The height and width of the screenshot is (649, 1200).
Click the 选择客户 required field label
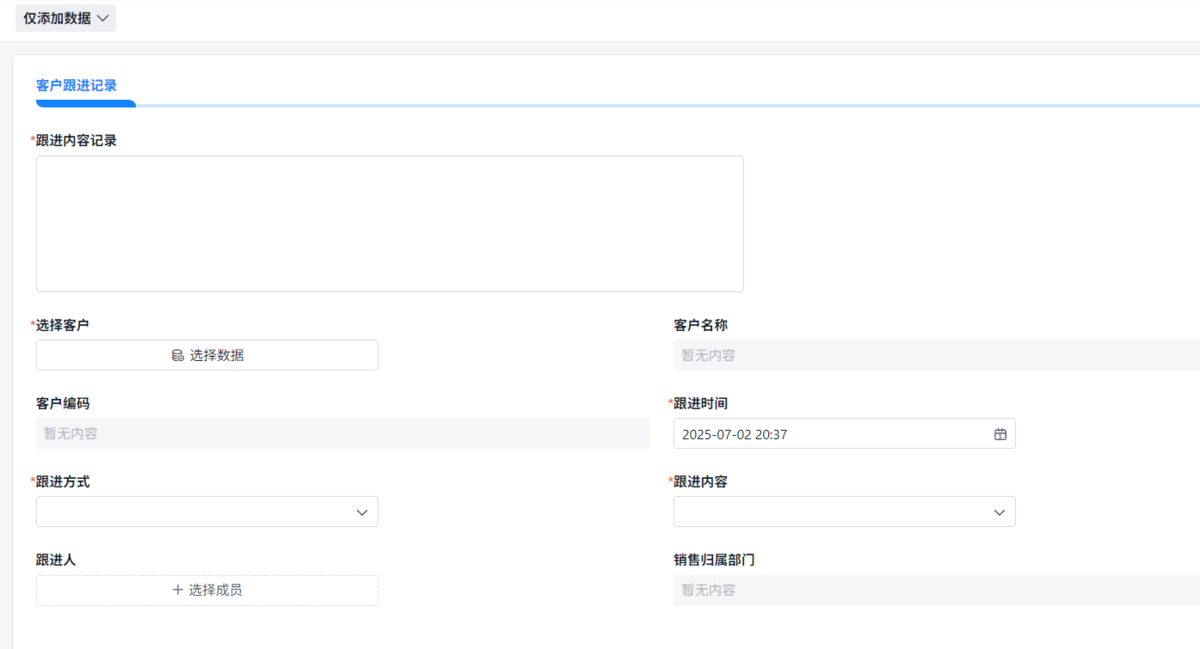tap(62, 325)
